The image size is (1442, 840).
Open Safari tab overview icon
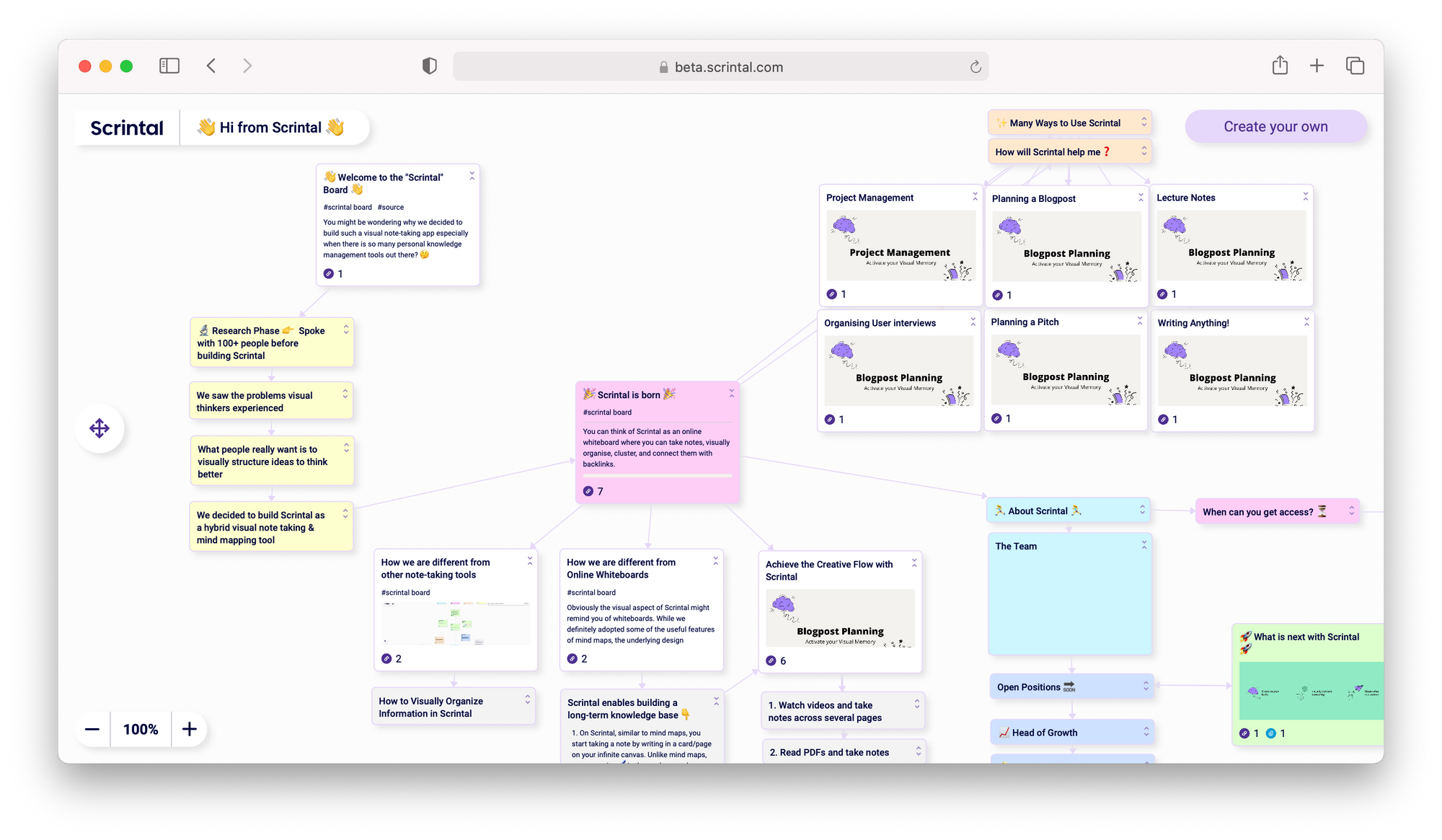click(x=1355, y=66)
